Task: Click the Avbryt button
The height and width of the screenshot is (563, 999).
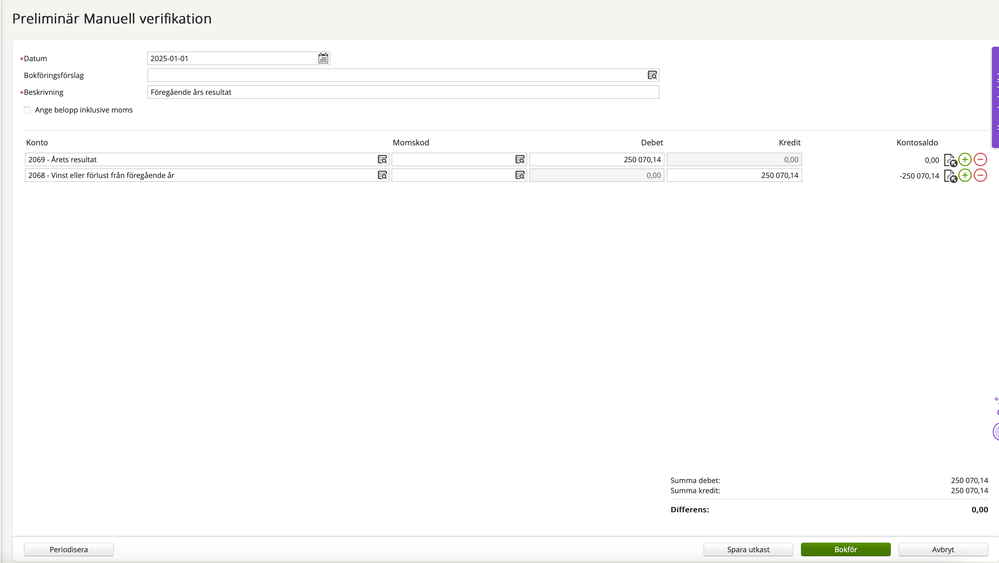Action: [x=943, y=549]
